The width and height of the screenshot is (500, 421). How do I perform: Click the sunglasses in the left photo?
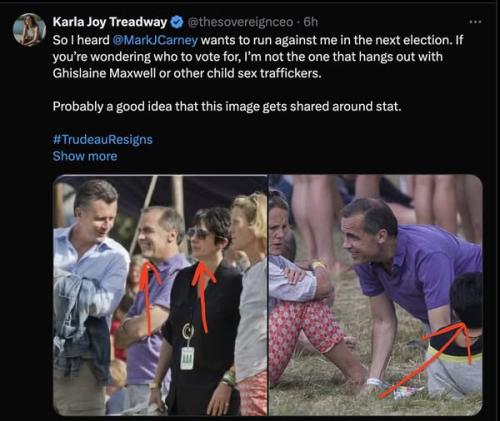[x=199, y=233]
